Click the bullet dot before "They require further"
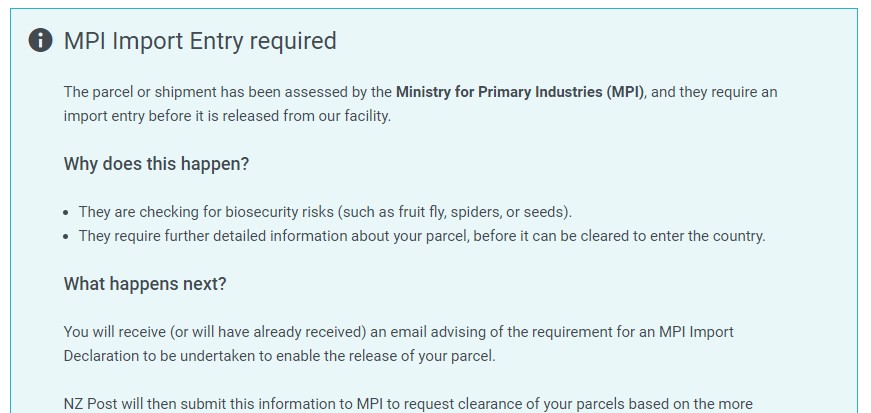The height and width of the screenshot is (413, 871). pos(67,237)
